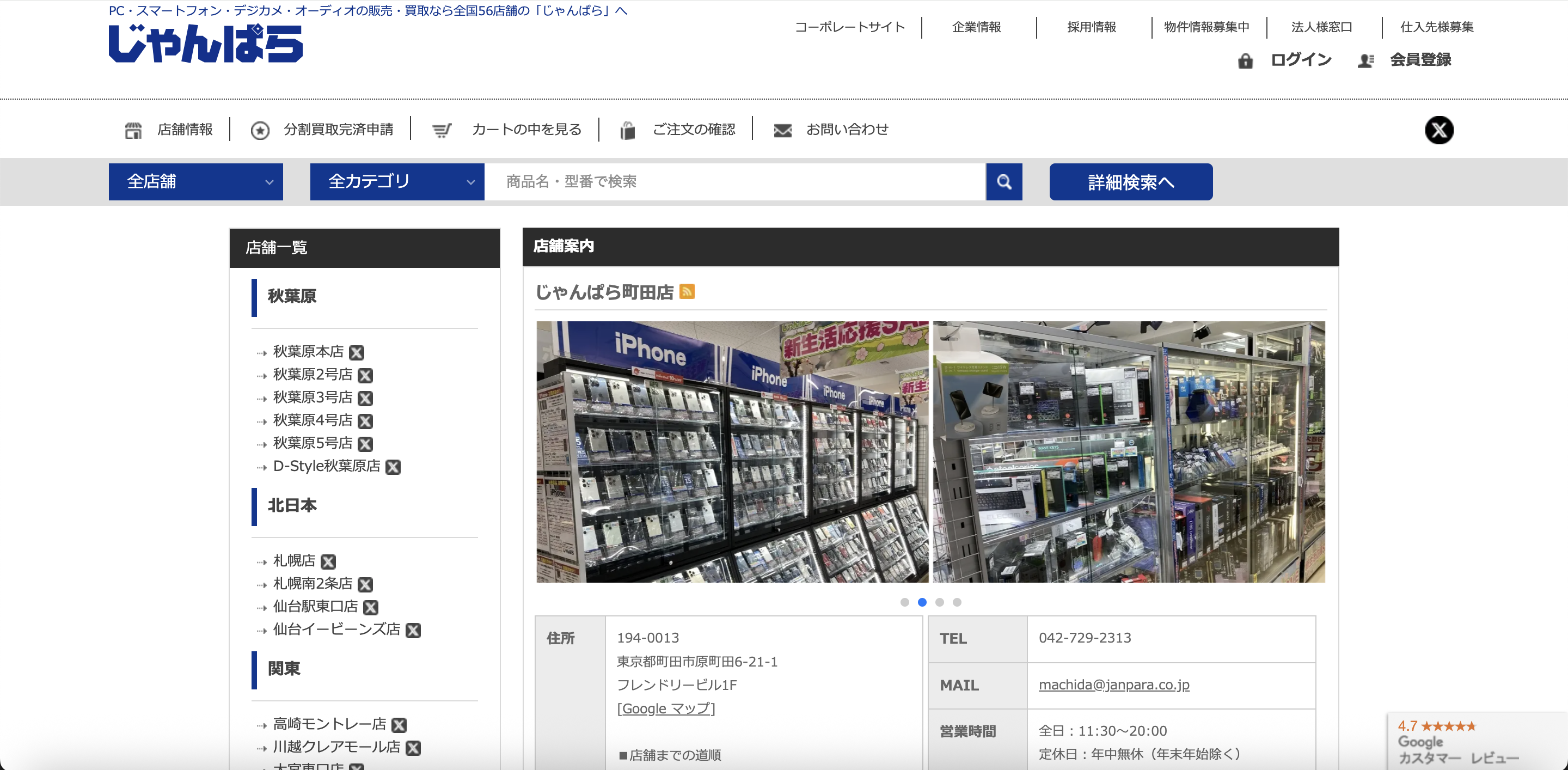Image resolution: width=1568 pixels, height=770 pixels.
Task: Click the 詳細検索へ button
Action: tap(1130, 181)
